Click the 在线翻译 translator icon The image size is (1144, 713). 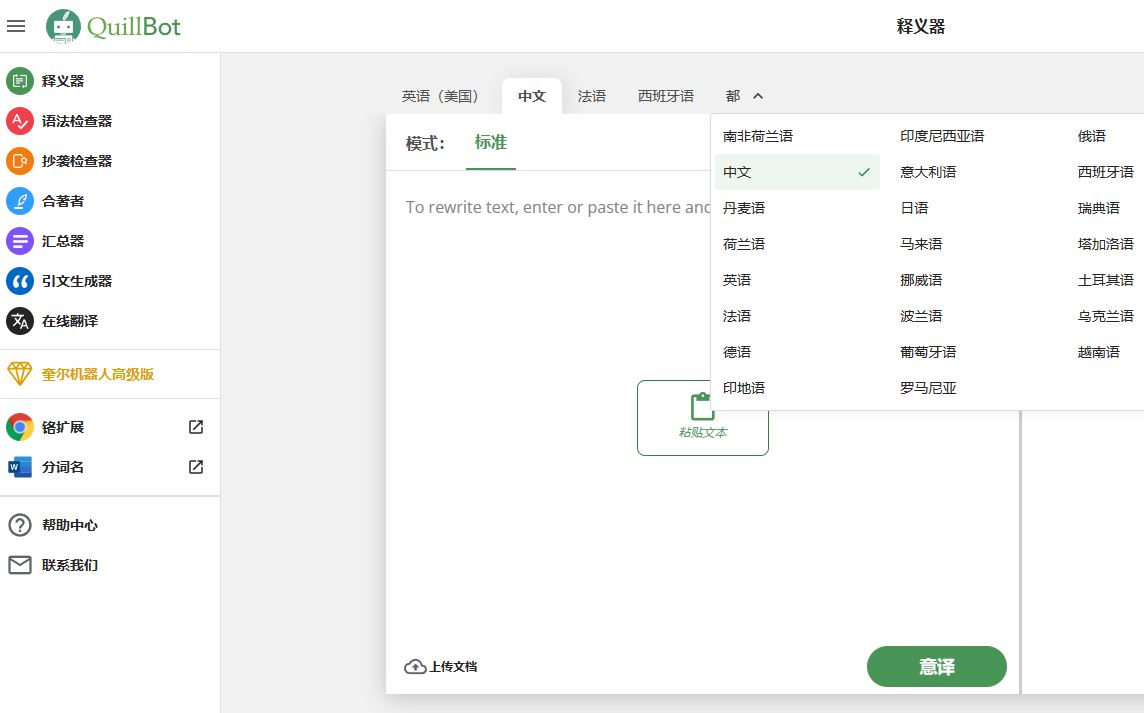(20, 321)
